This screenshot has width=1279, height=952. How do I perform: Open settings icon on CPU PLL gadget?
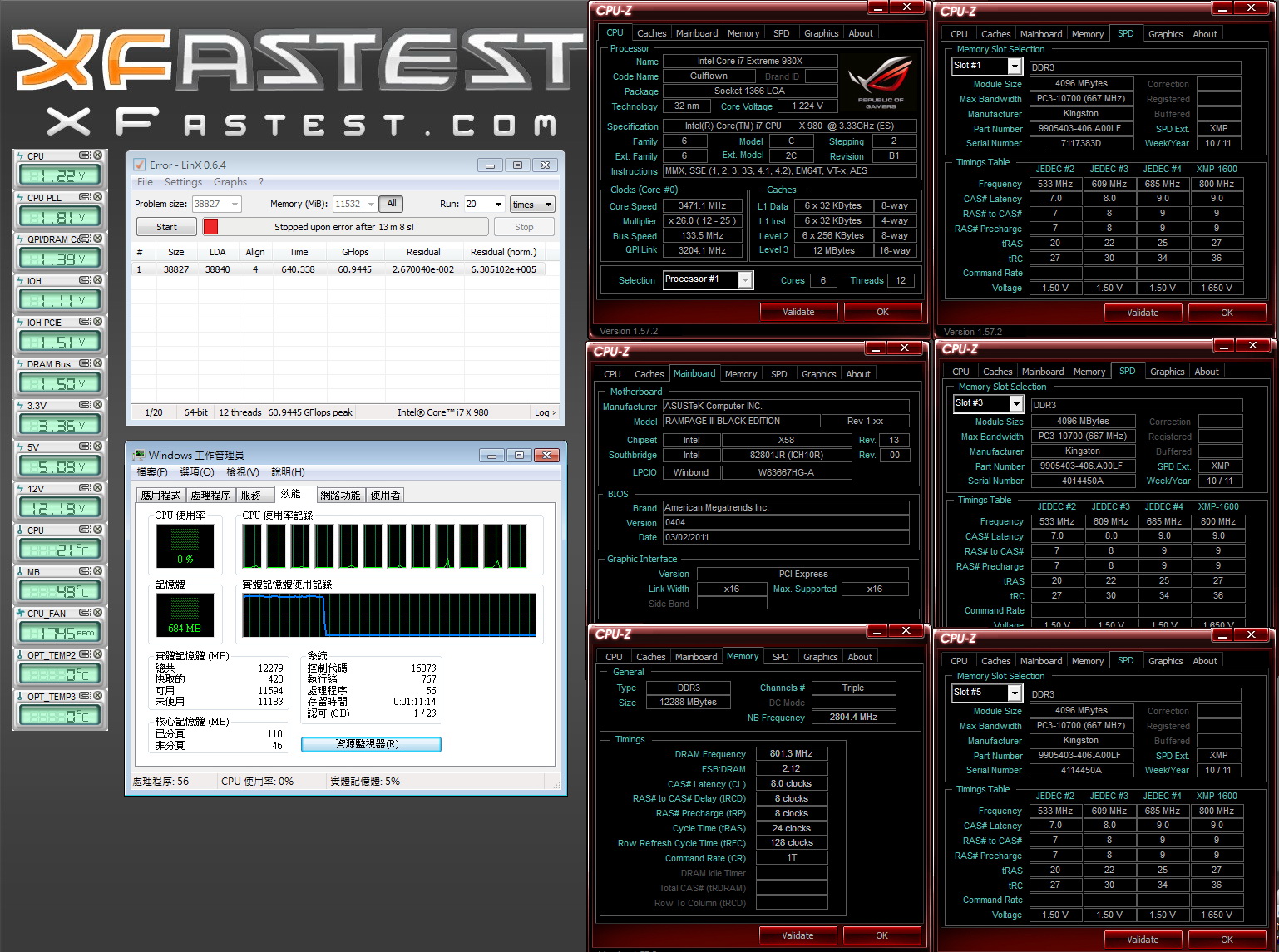[x=85, y=197]
